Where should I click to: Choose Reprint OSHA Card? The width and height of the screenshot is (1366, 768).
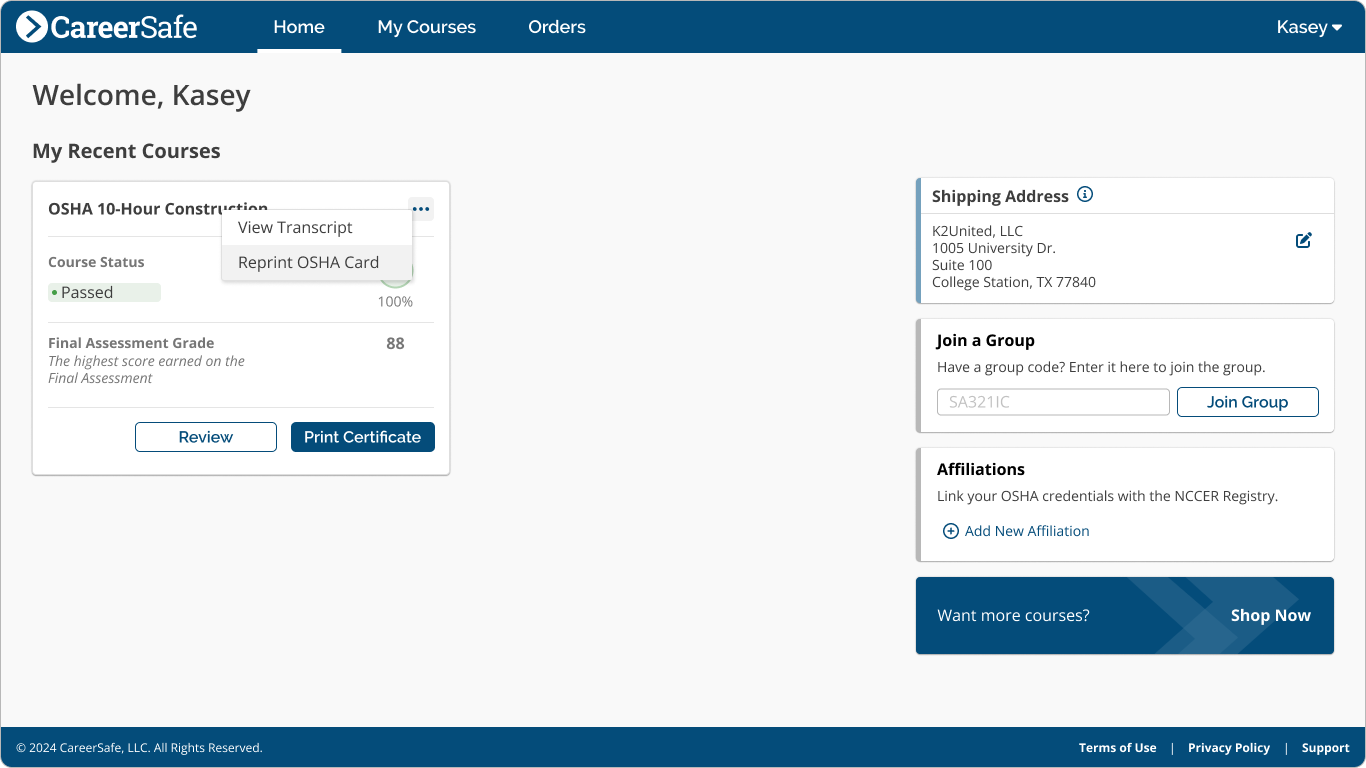click(x=308, y=262)
